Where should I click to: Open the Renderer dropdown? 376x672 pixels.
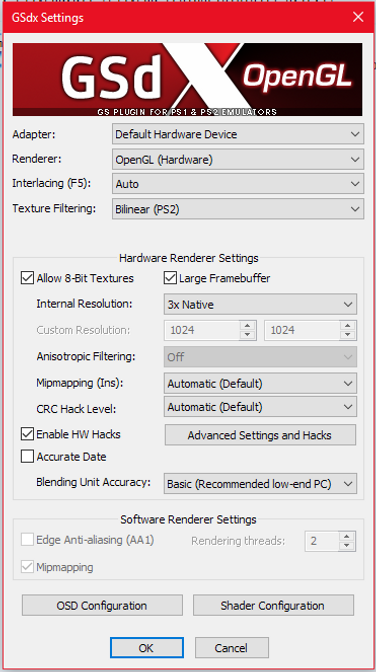point(238,159)
